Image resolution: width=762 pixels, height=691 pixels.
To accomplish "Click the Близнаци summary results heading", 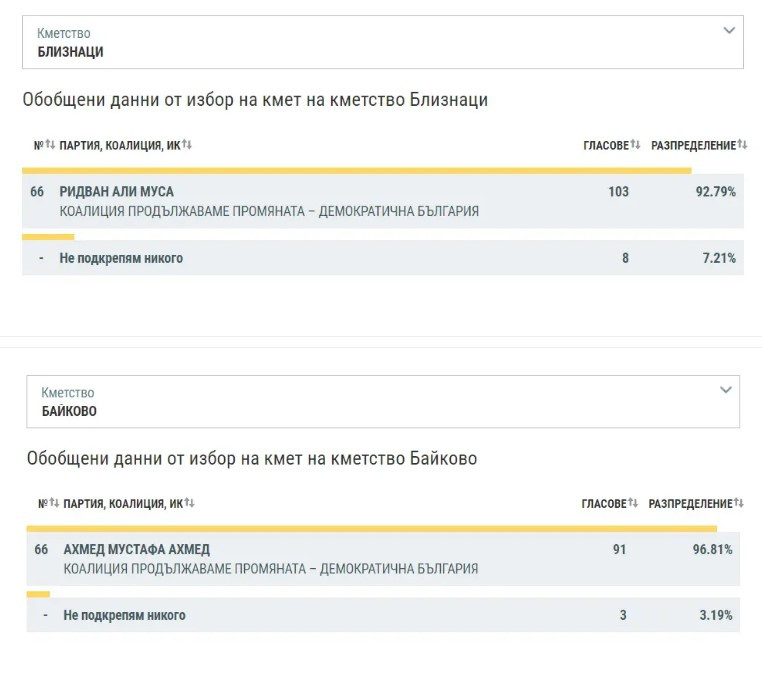I will (255, 100).
